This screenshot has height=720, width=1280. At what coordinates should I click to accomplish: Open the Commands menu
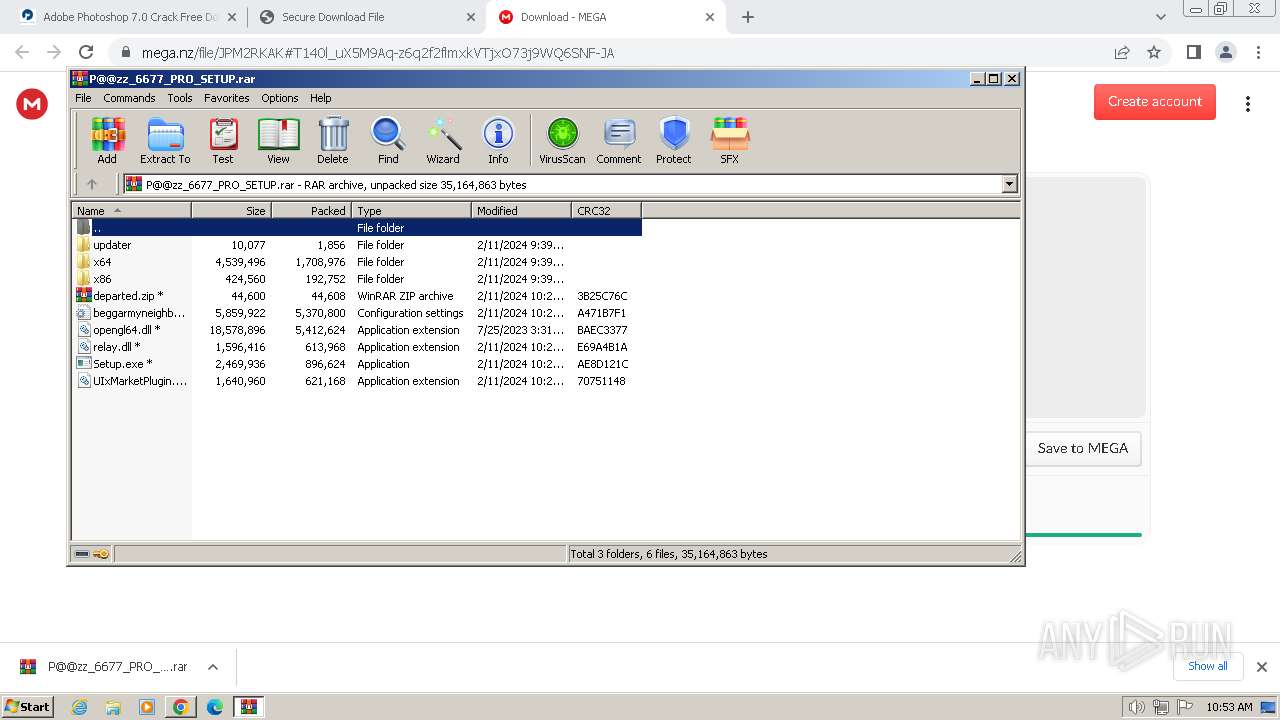(129, 98)
